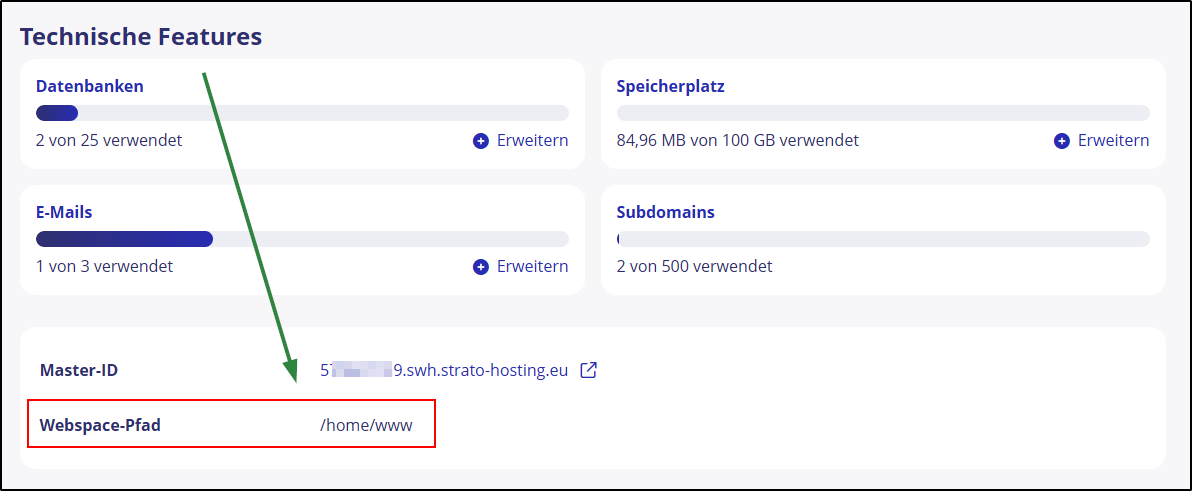This screenshot has width=1192, height=491.
Task: Select the text '2 von 500 verwendet'
Action: tap(694, 267)
